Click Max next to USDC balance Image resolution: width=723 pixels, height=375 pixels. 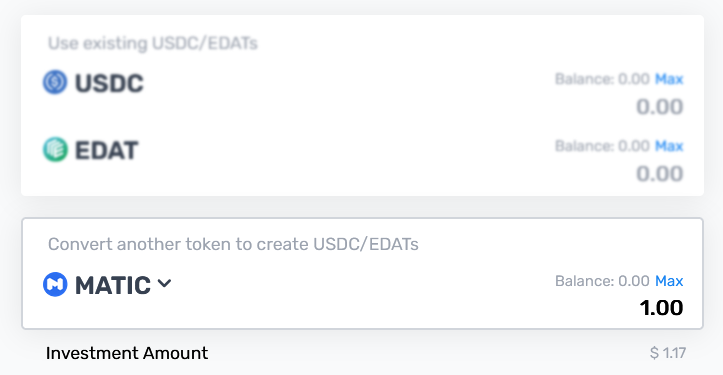tap(669, 79)
